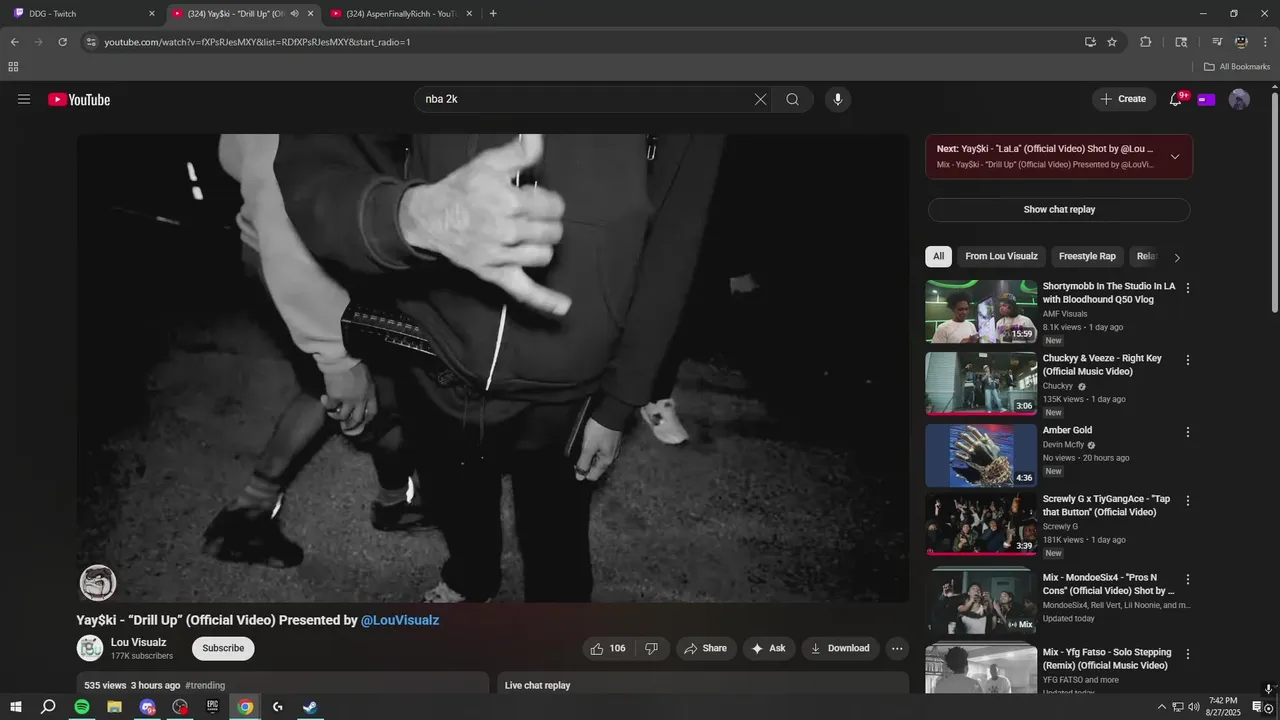Viewport: 1280px width, 720px height.
Task: Click Show chat replay button
Action: click(1059, 210)
